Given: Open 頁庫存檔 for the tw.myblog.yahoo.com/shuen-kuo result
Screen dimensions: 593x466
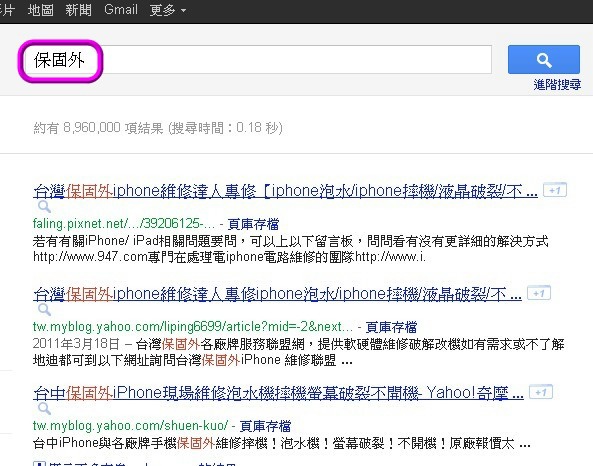Looking at the screenshot, I should pyautogui.click(x=265, y=426).
